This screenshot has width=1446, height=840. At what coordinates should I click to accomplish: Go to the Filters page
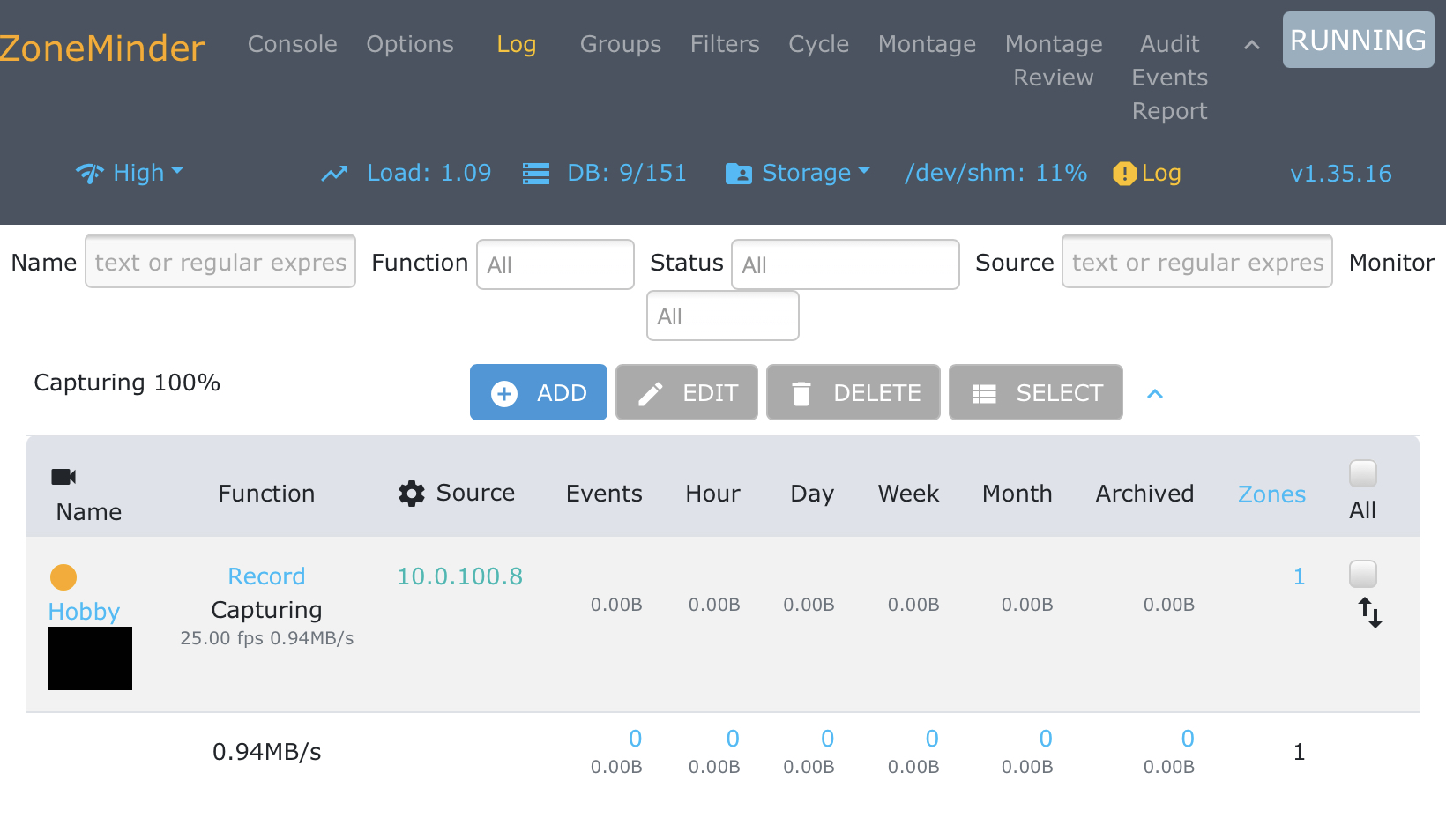[x=725, y=44]
